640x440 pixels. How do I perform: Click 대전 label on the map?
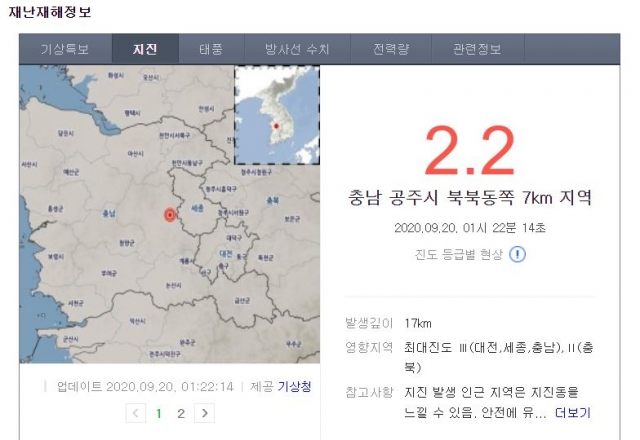pyautogui.click(x=226, y=253)
